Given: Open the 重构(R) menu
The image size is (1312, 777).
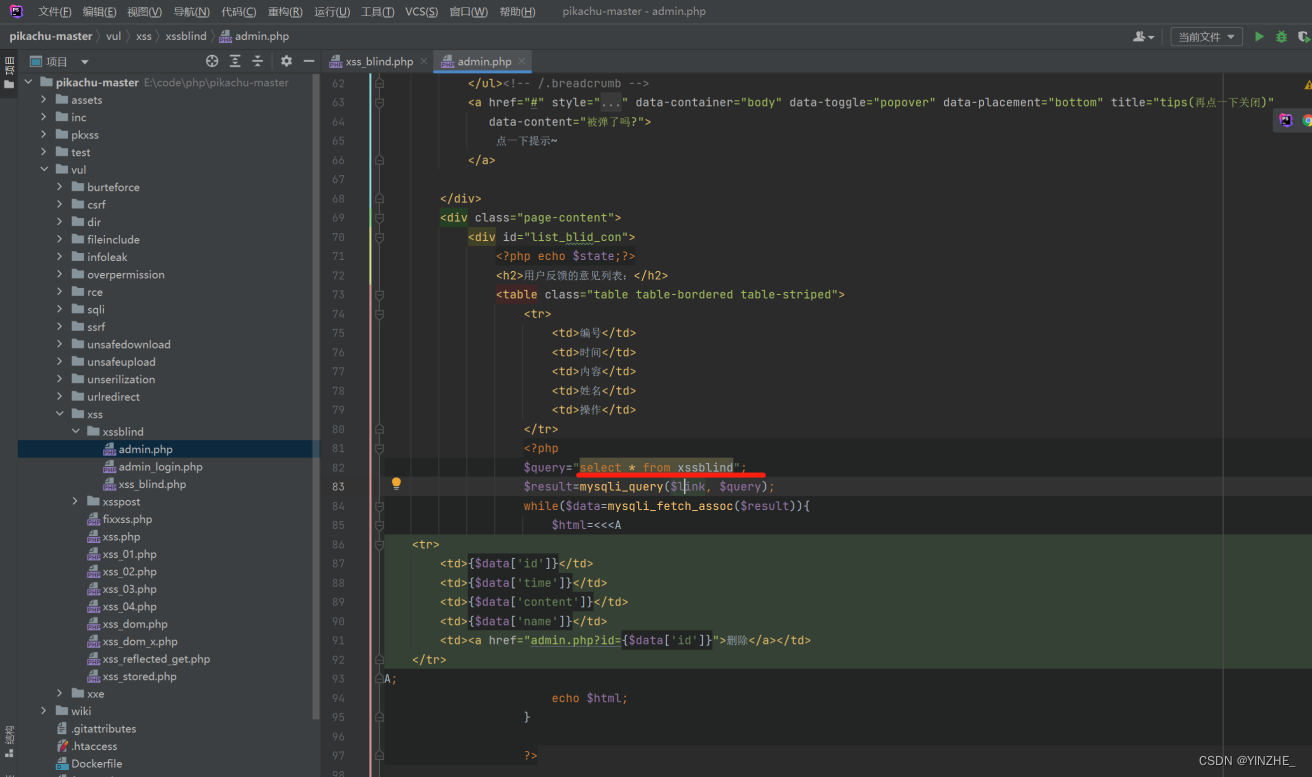Looking at the screenshot, I should point(285,12).
